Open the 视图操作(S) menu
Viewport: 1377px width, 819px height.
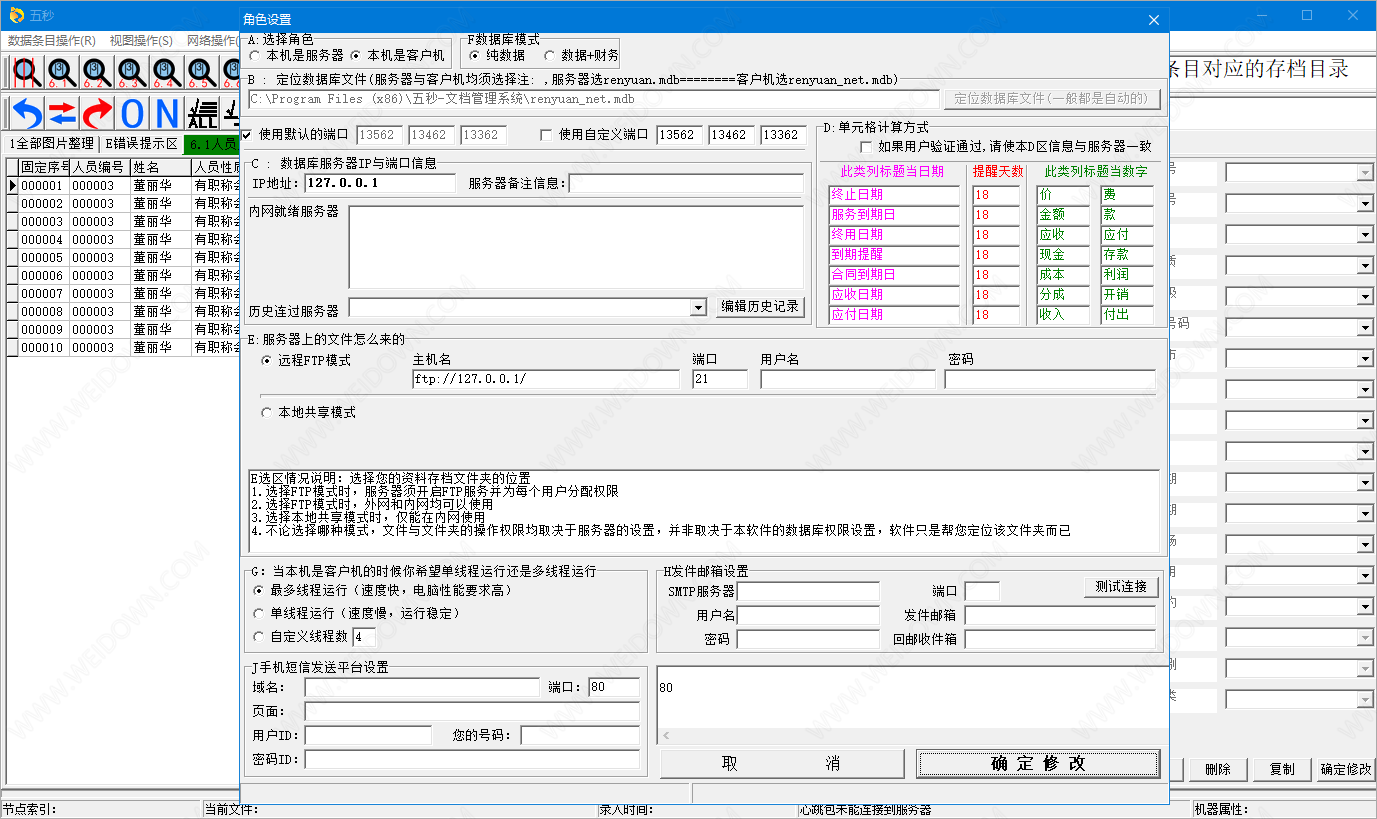tap(141, 41)
